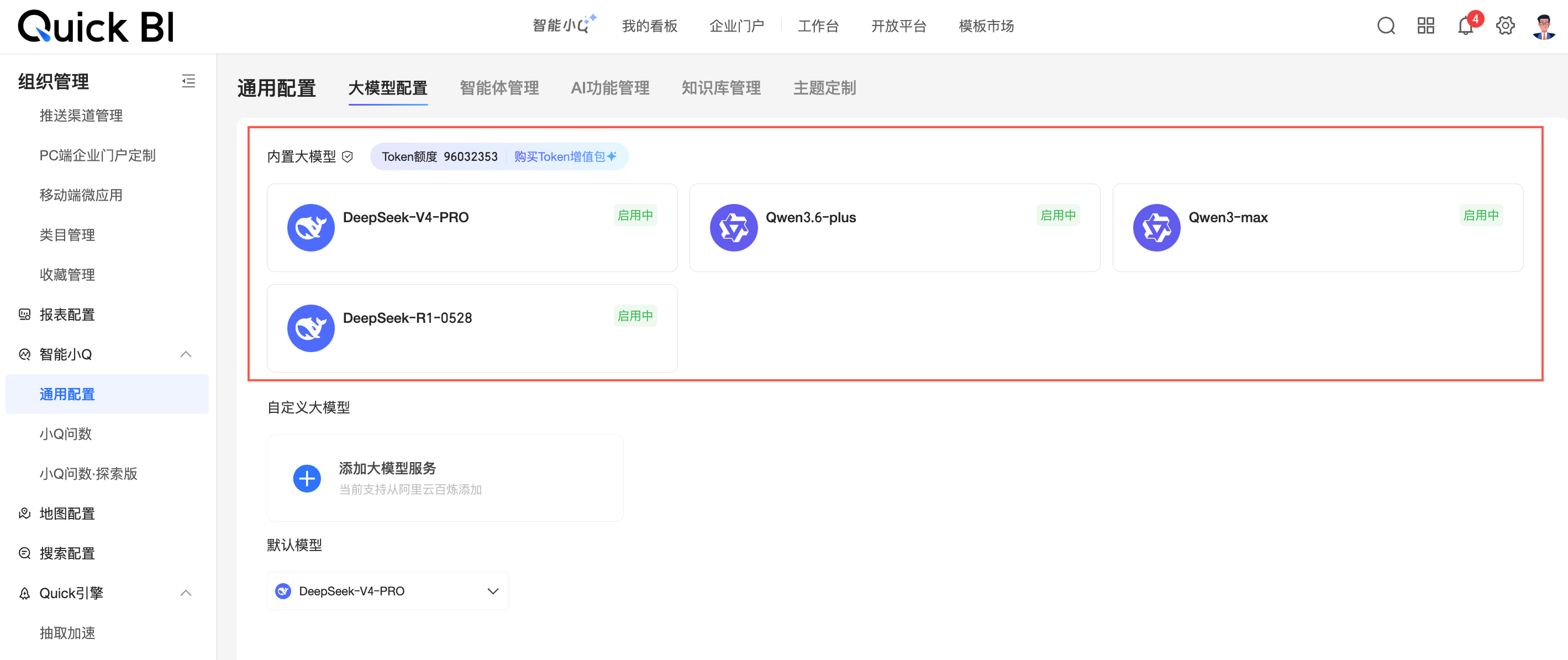The height and width of the screenshot is (660, 1568).
Task: Select 推送渠道管理 in the sidebar
Action: coord(81,116)
